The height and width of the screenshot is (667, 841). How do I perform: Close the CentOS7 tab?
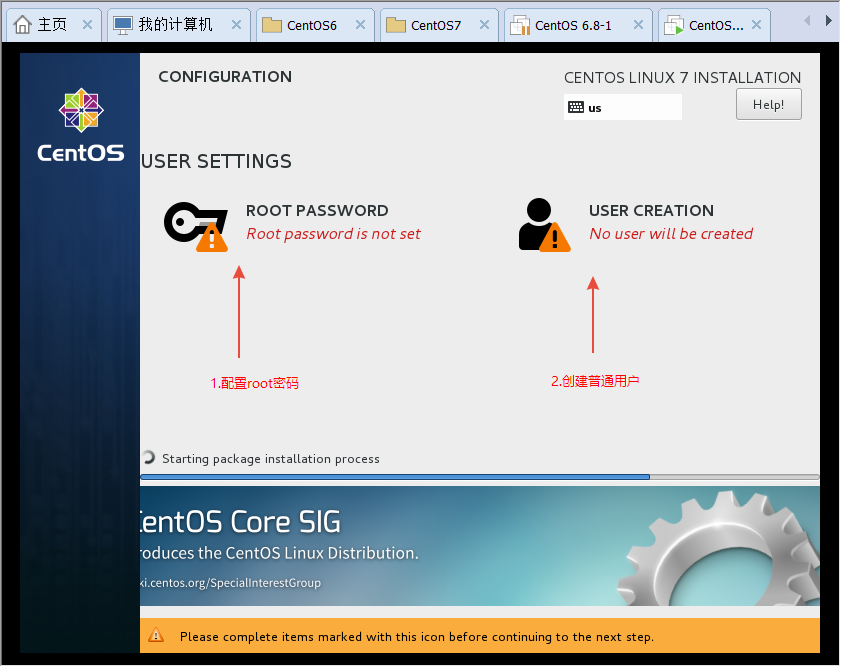click(484, 25)
